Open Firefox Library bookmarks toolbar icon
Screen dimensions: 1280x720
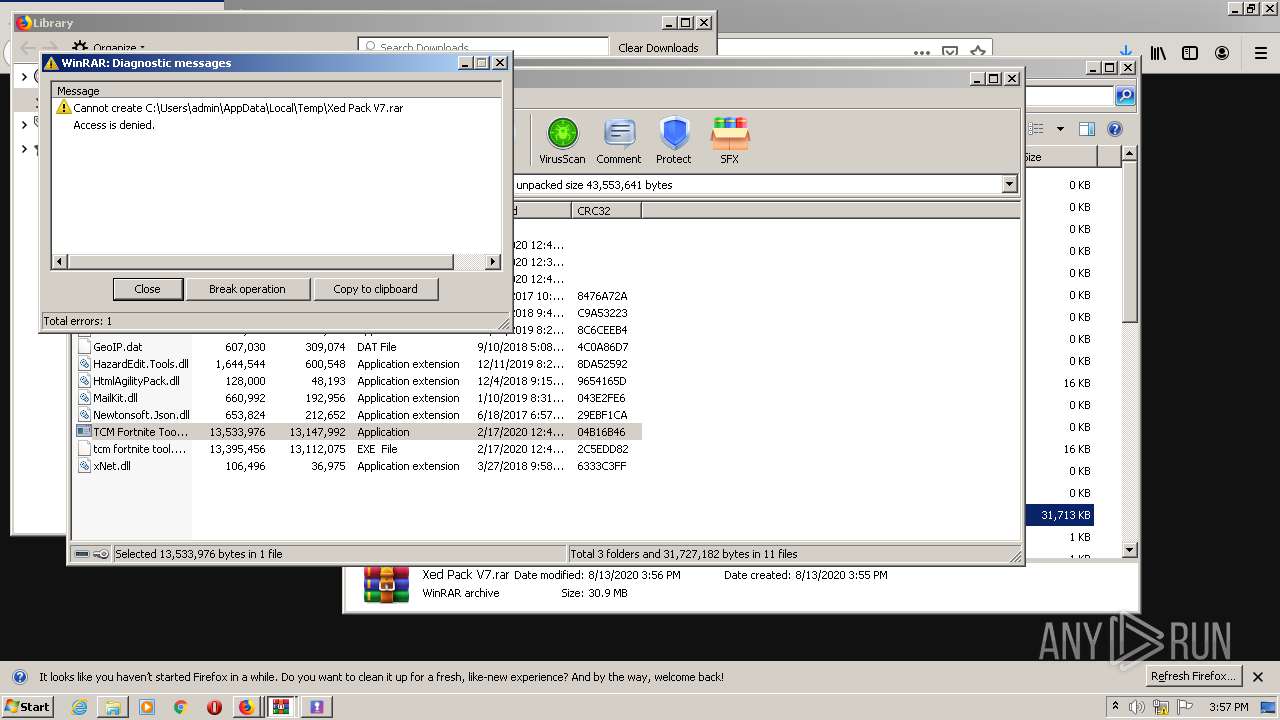tap(1158, 53)
